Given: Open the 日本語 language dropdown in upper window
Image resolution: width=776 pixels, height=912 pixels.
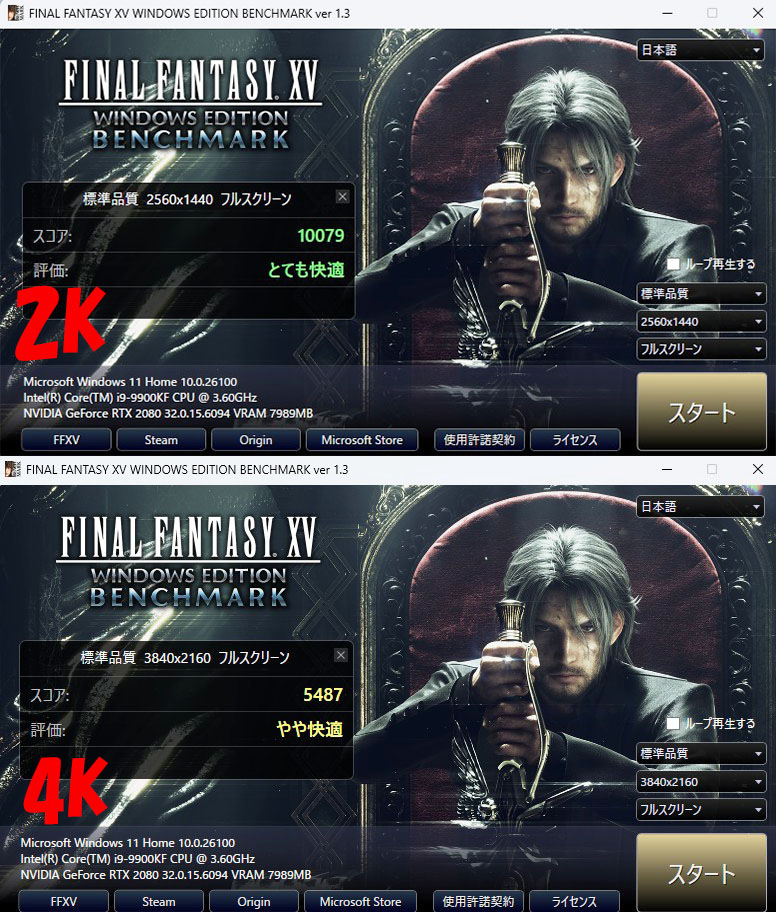Looking at the screenshot, I should (700, 50).
